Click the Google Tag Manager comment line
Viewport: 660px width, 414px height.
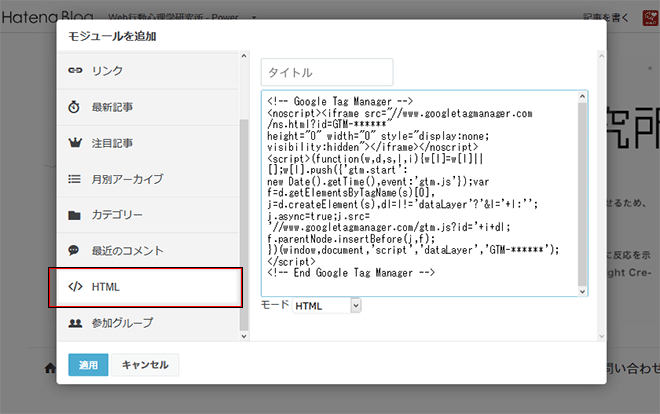pos(340,102)
